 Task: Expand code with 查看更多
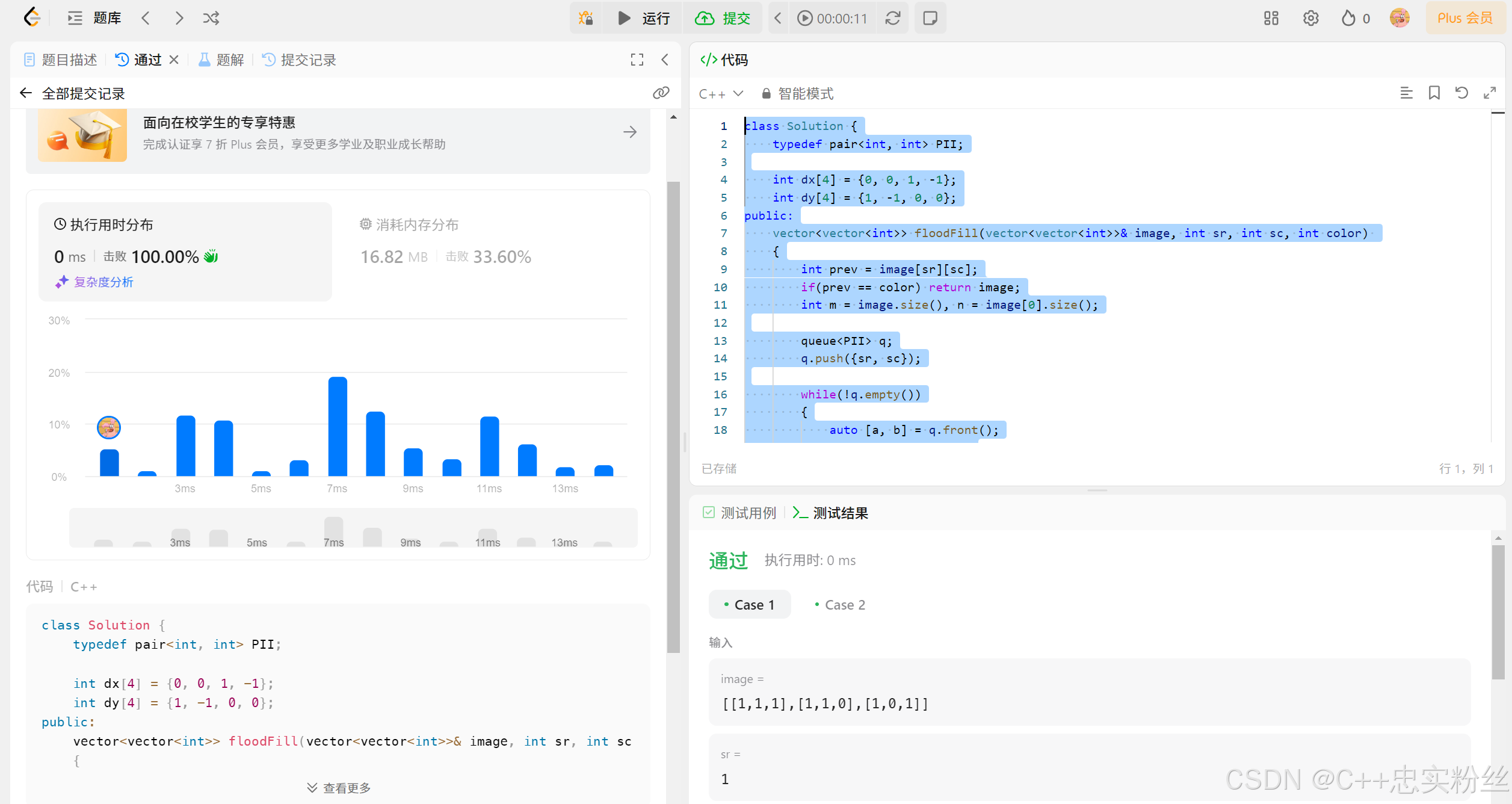click(339, 787)
